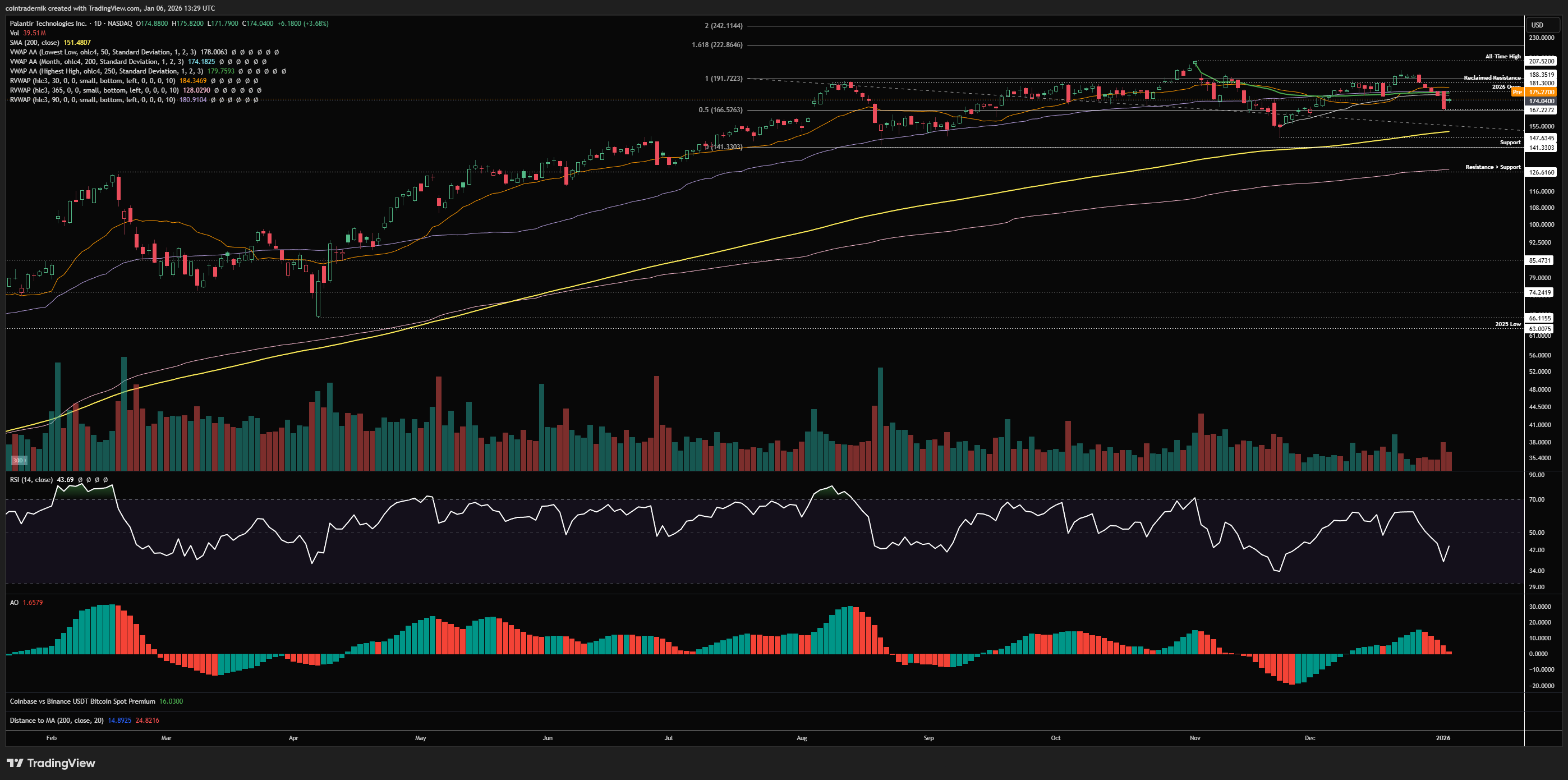The width and height of the screenshot is (1568, 780).
Task: Click the Palantir Technologies symbol title
Action: (x=49, y=23)
